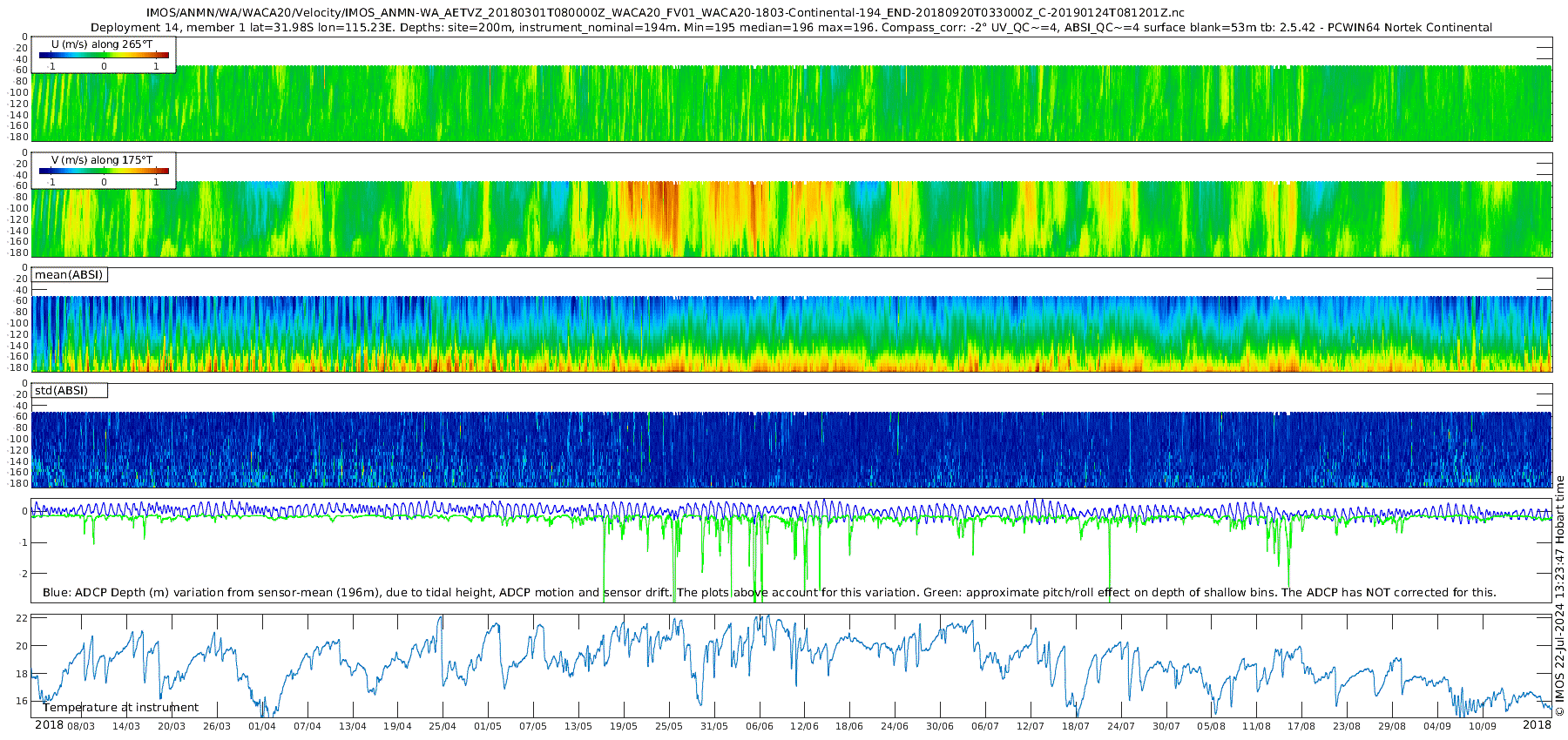The height and width of the screenshot is (740, 1568).
Task: Click the 14/03 date tick label
Action: click(x=126, y=726)
